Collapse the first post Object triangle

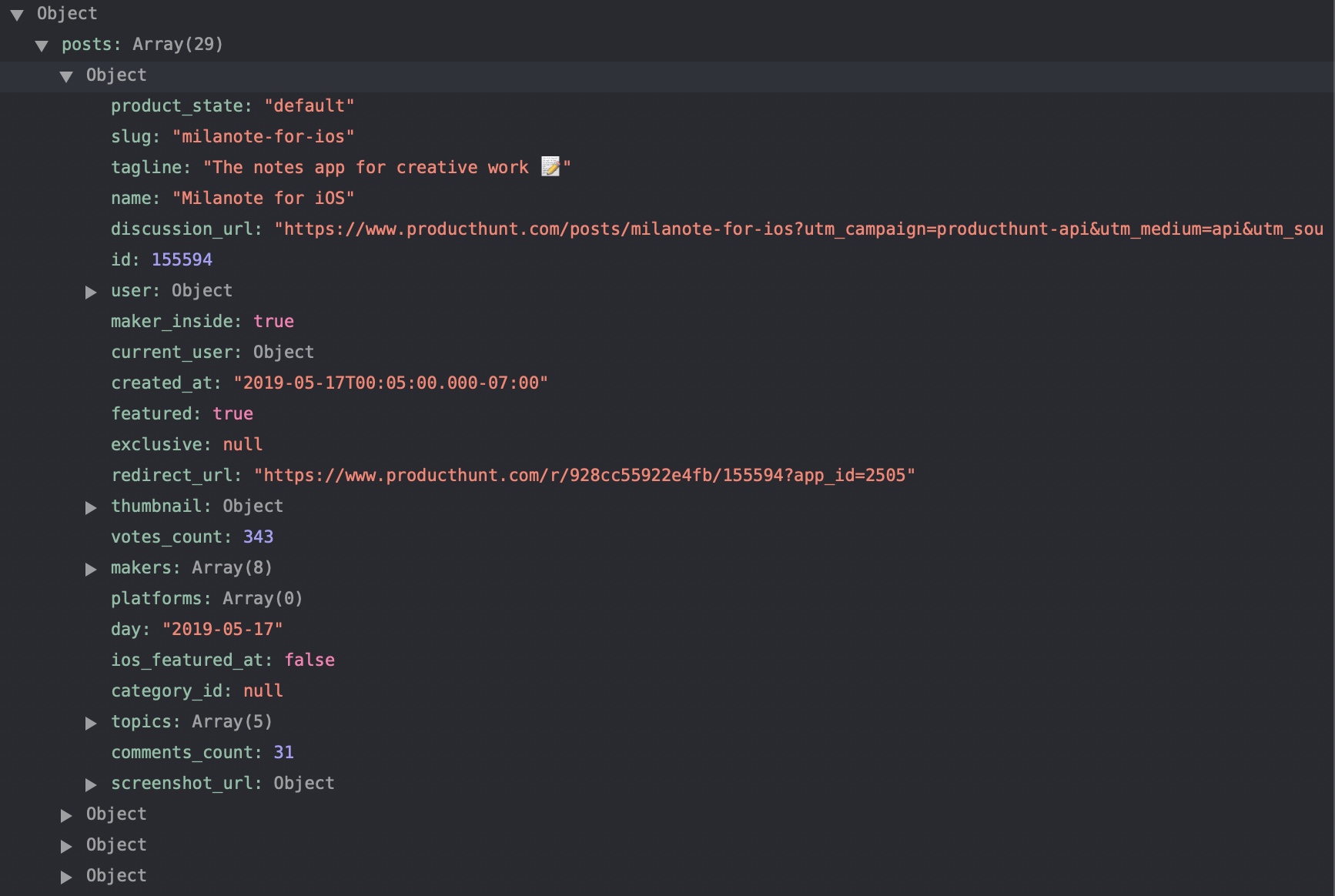pos(66,76)
